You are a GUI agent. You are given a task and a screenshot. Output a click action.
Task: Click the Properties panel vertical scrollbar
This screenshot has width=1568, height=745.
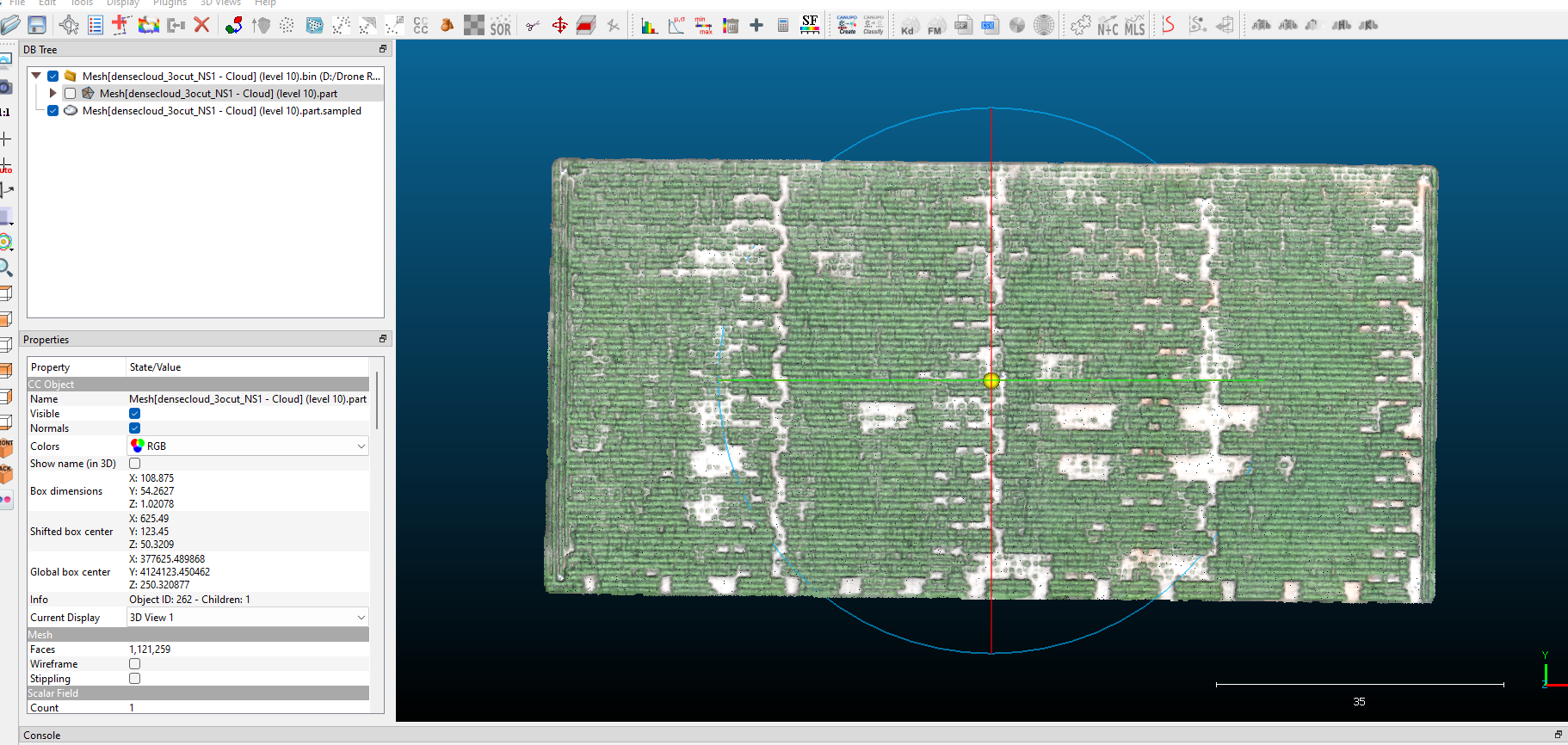(376, 400)
